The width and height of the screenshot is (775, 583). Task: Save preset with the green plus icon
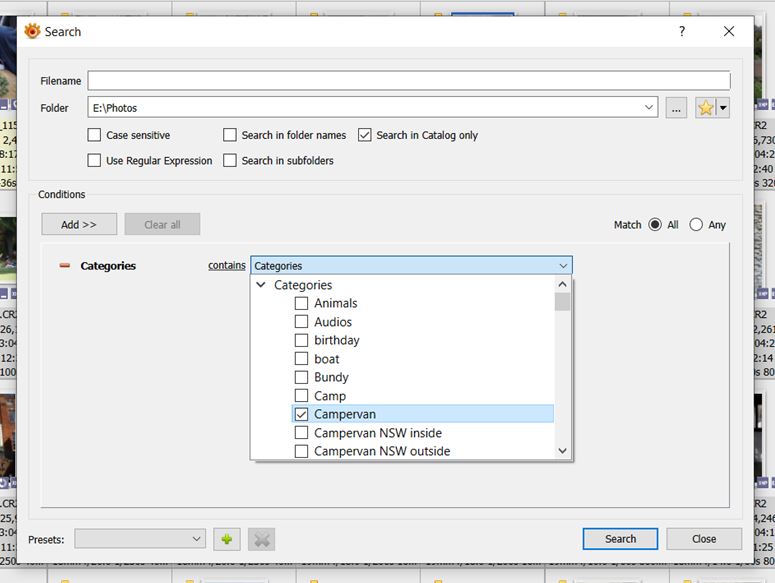point(227,539)
